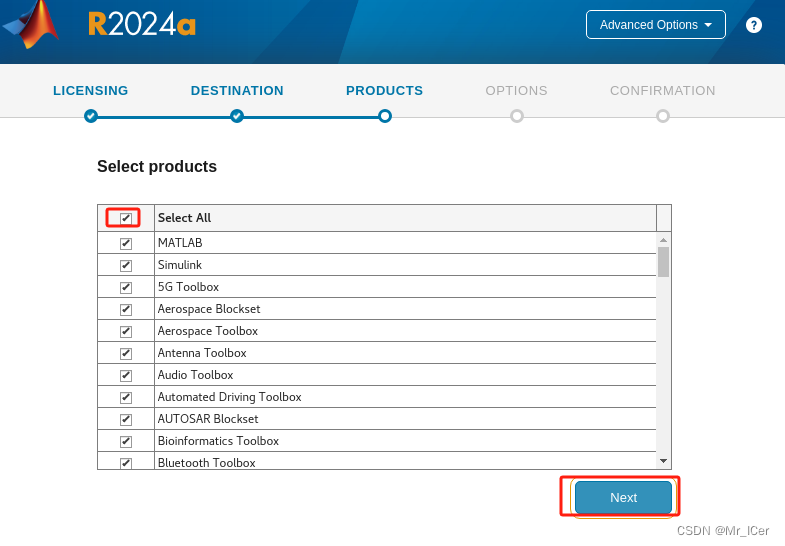
Task: Uncheck the 5G Toolbox checkbox
Action: click(126, 288)
